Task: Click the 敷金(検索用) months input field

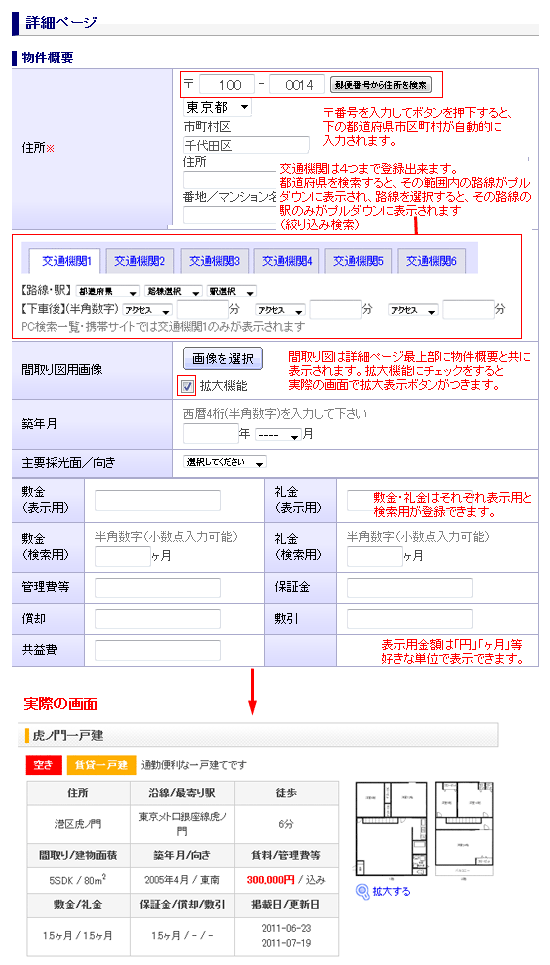Action: (122, 556)
